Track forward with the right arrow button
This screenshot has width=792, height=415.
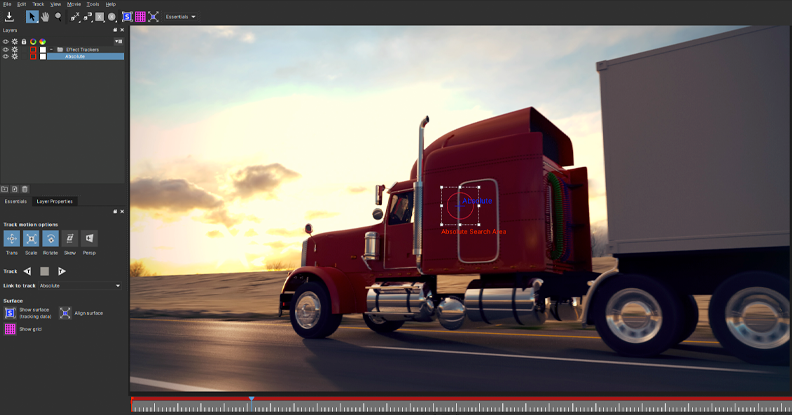(62, 271)
